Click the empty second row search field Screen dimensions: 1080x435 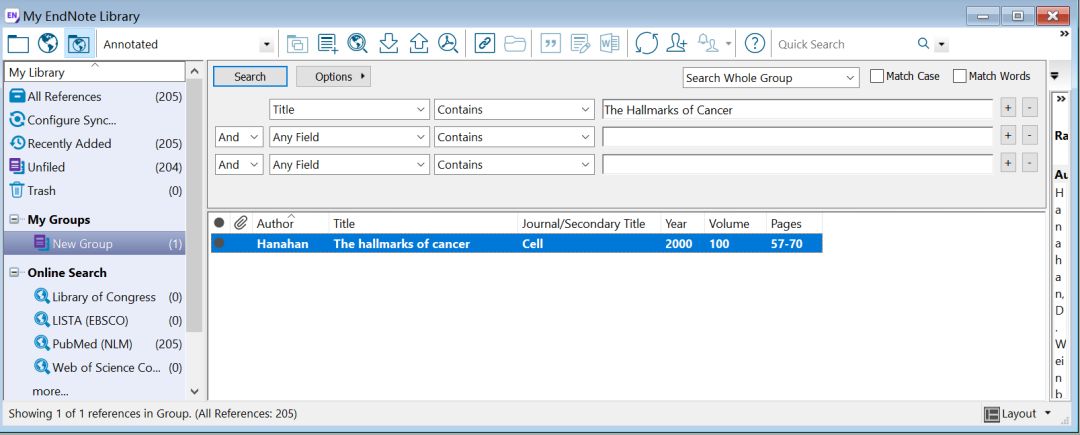pos(797,137)
